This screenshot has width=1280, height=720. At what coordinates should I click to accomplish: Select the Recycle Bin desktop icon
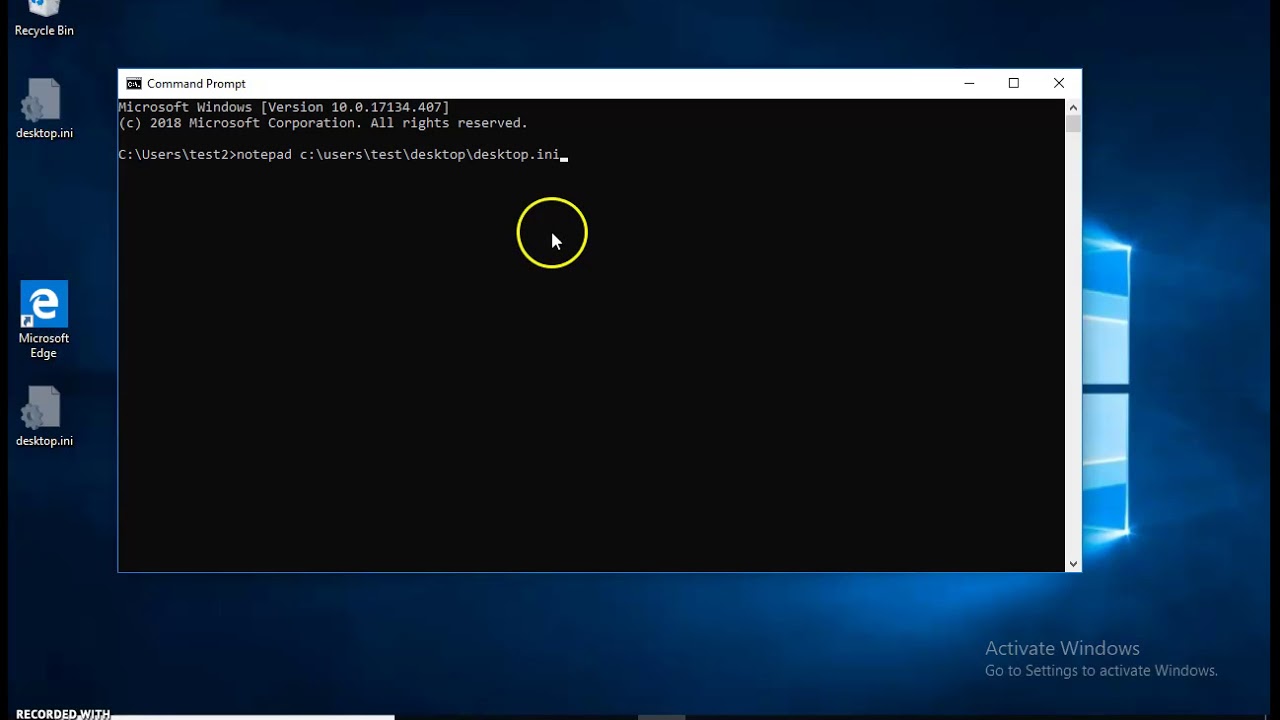point(44,19)
